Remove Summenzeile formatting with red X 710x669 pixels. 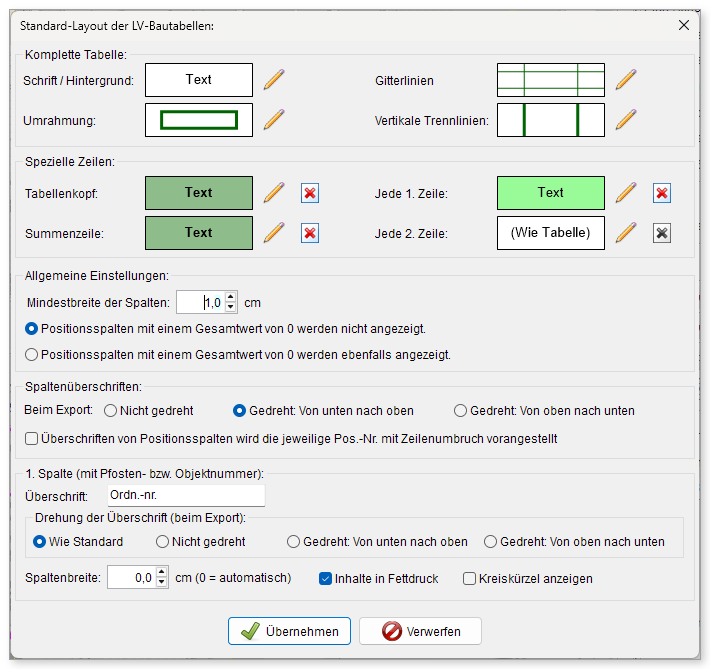(x=310, y=233)
